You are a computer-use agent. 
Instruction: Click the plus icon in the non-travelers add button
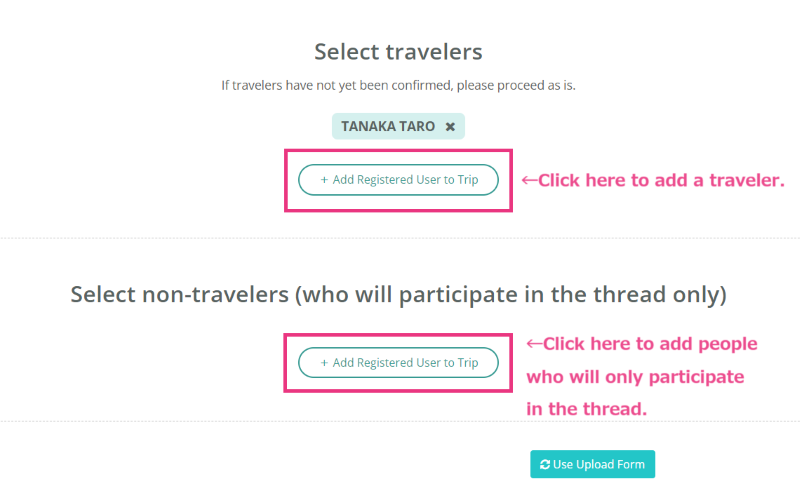pos(324,363)
